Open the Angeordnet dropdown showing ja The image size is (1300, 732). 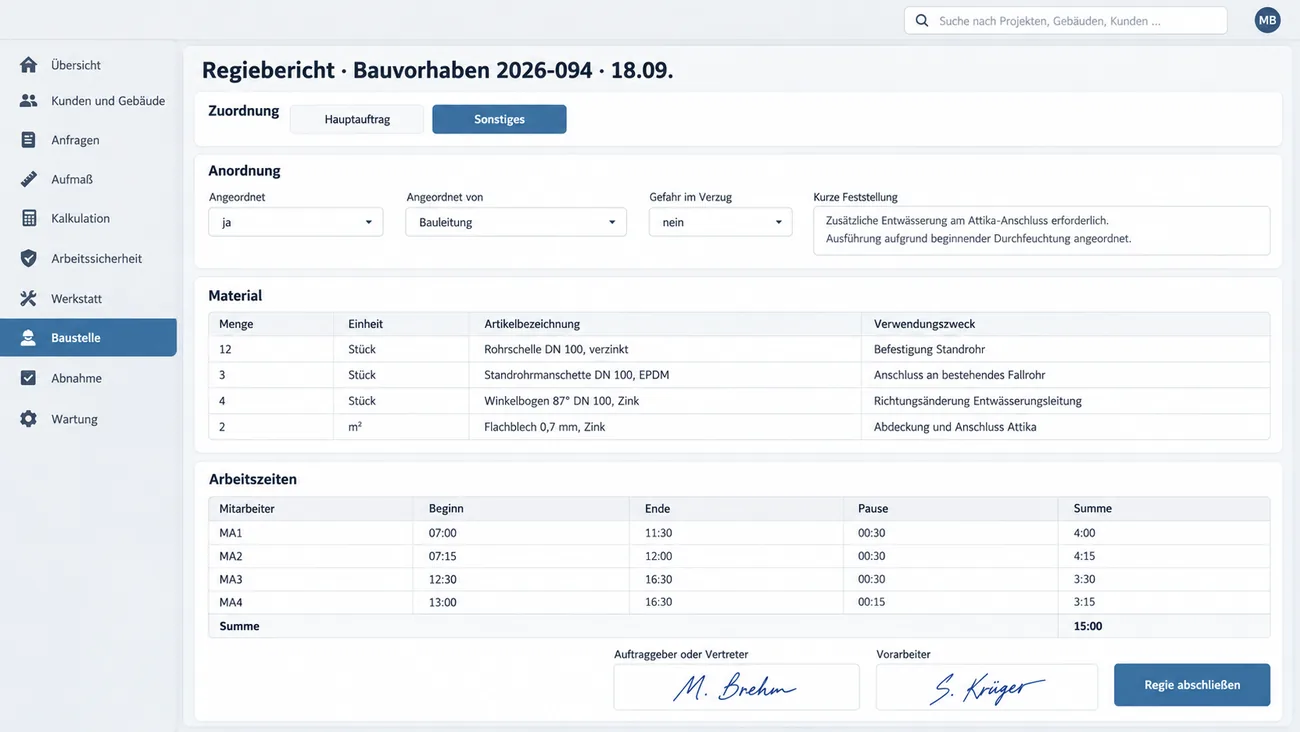click(295, 222)
